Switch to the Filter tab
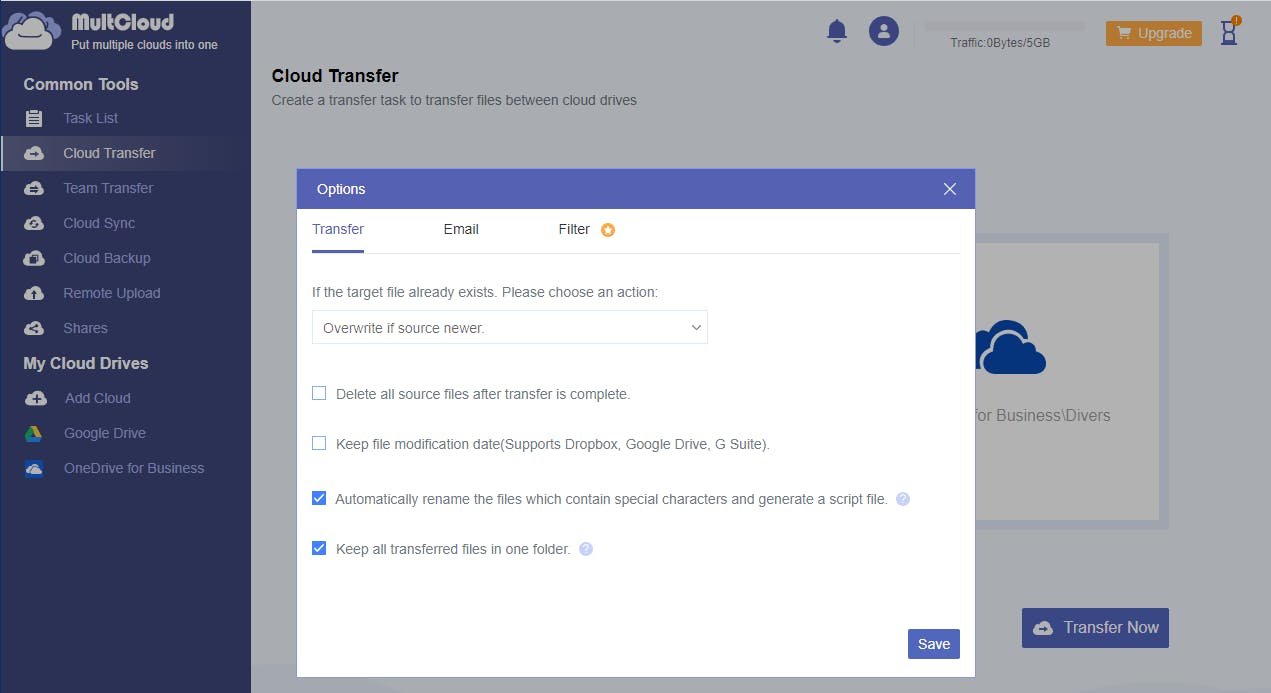The width and height of the screenshot is (1271, 693). 574,229
